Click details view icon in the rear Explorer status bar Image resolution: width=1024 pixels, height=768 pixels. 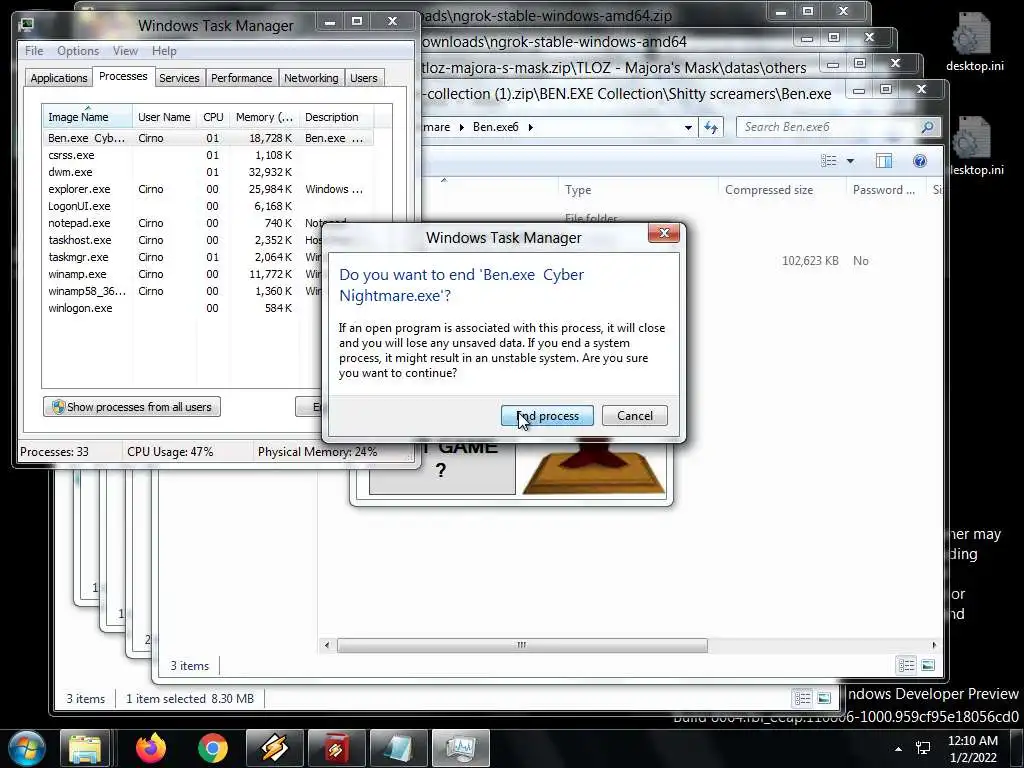point(802,699)
